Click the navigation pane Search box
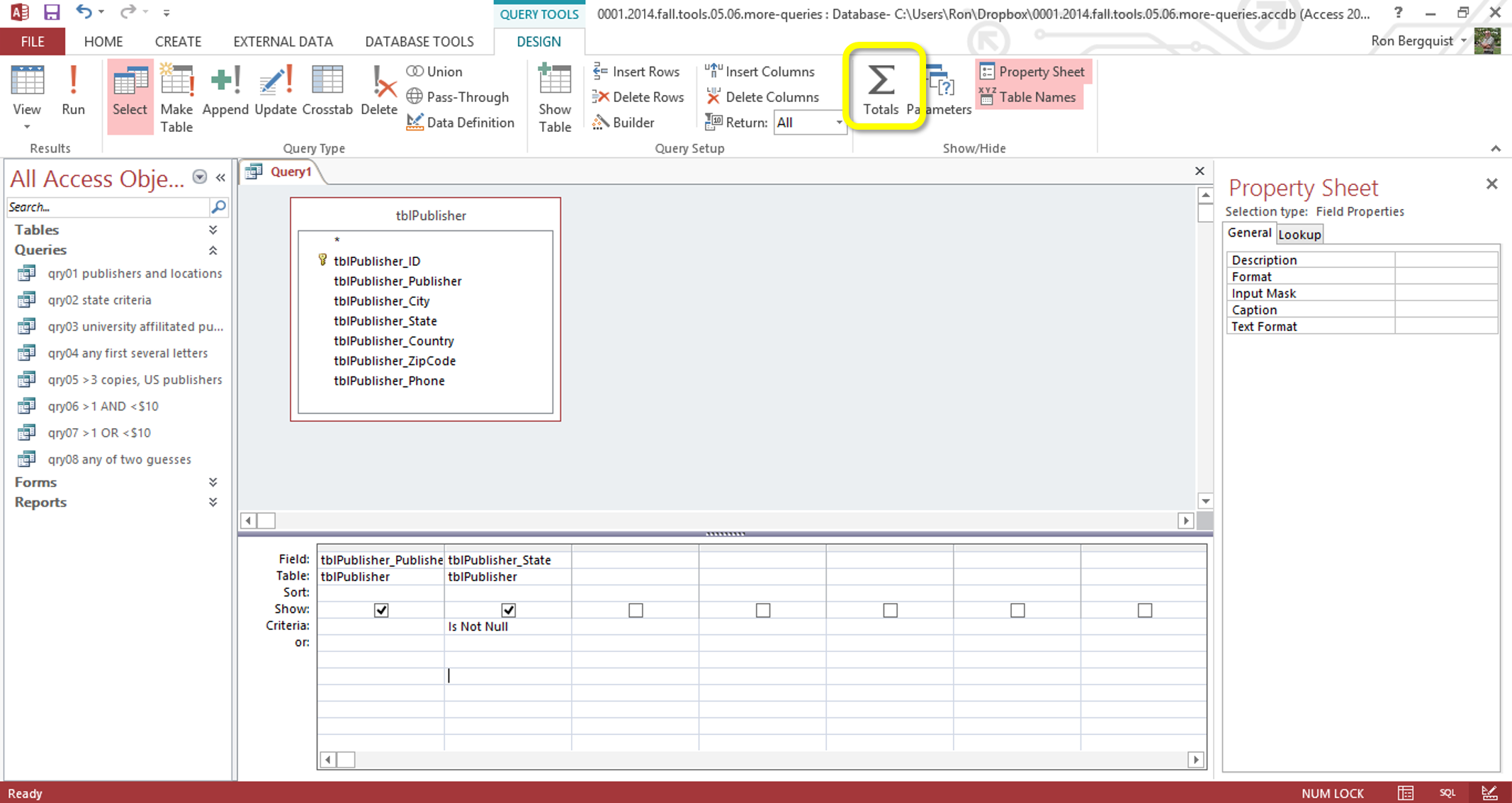Screen dimensions: 1512x803 (x=106, y=207)
